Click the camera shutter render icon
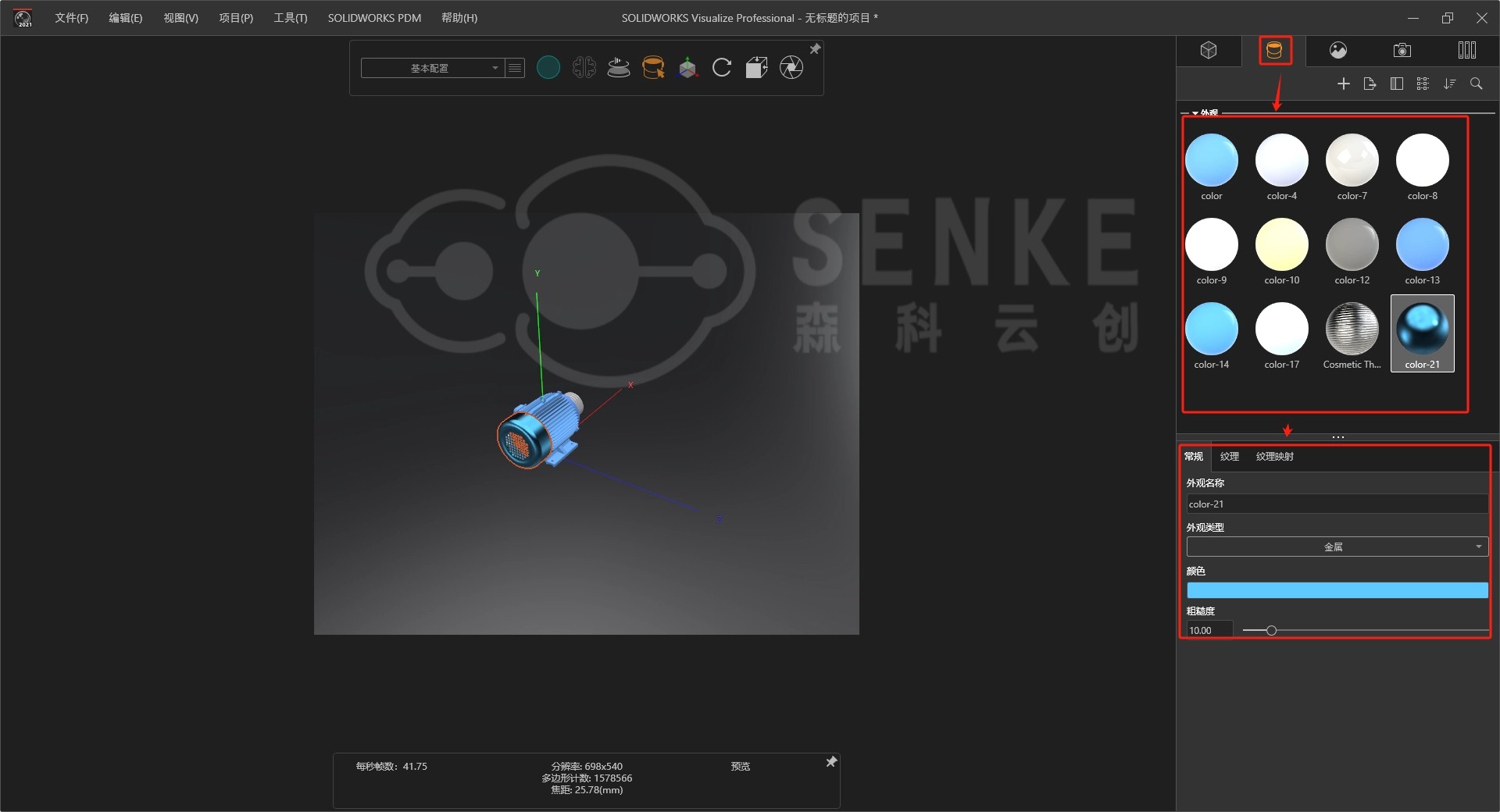Screen dimensions: 1500x812 pyautogui.click(x=791, y=68)
